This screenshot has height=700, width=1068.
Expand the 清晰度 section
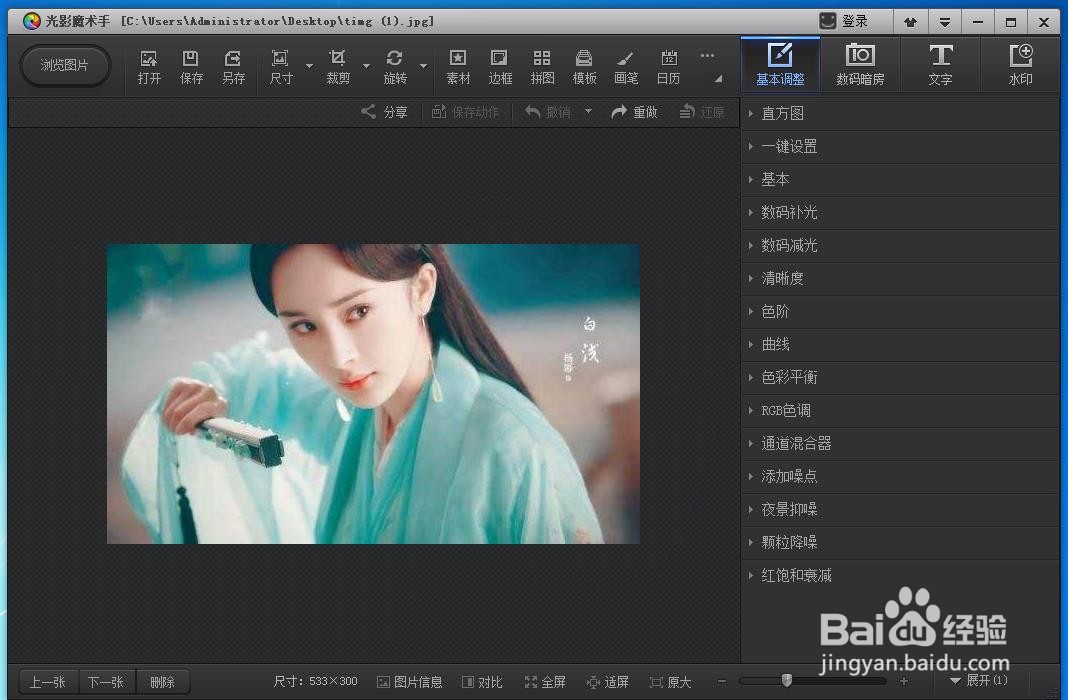pos(900,279)
